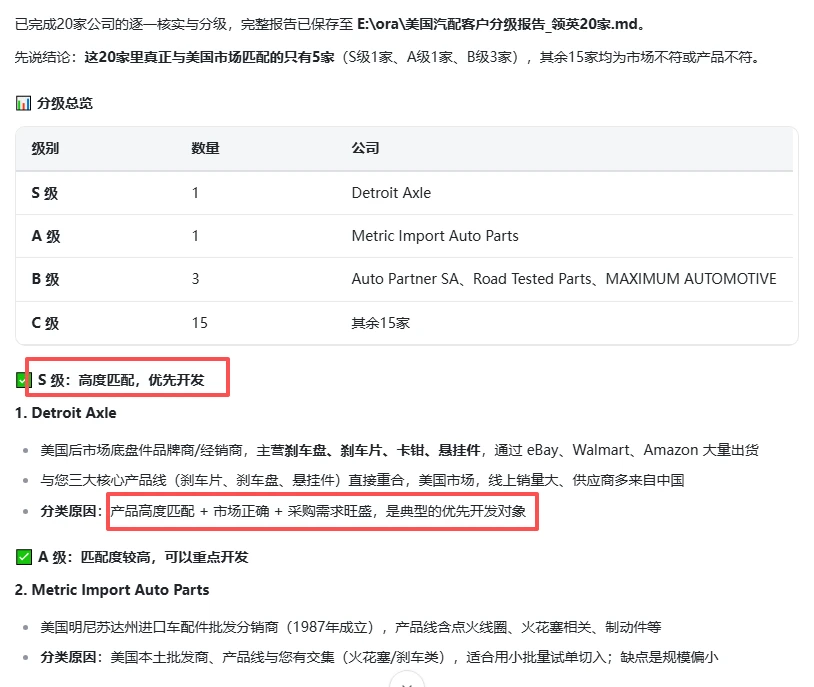Screen dimensions: 814x687
Task: Click the bullet mentioning 1987年成立
Action: click(x=350, y=627)
